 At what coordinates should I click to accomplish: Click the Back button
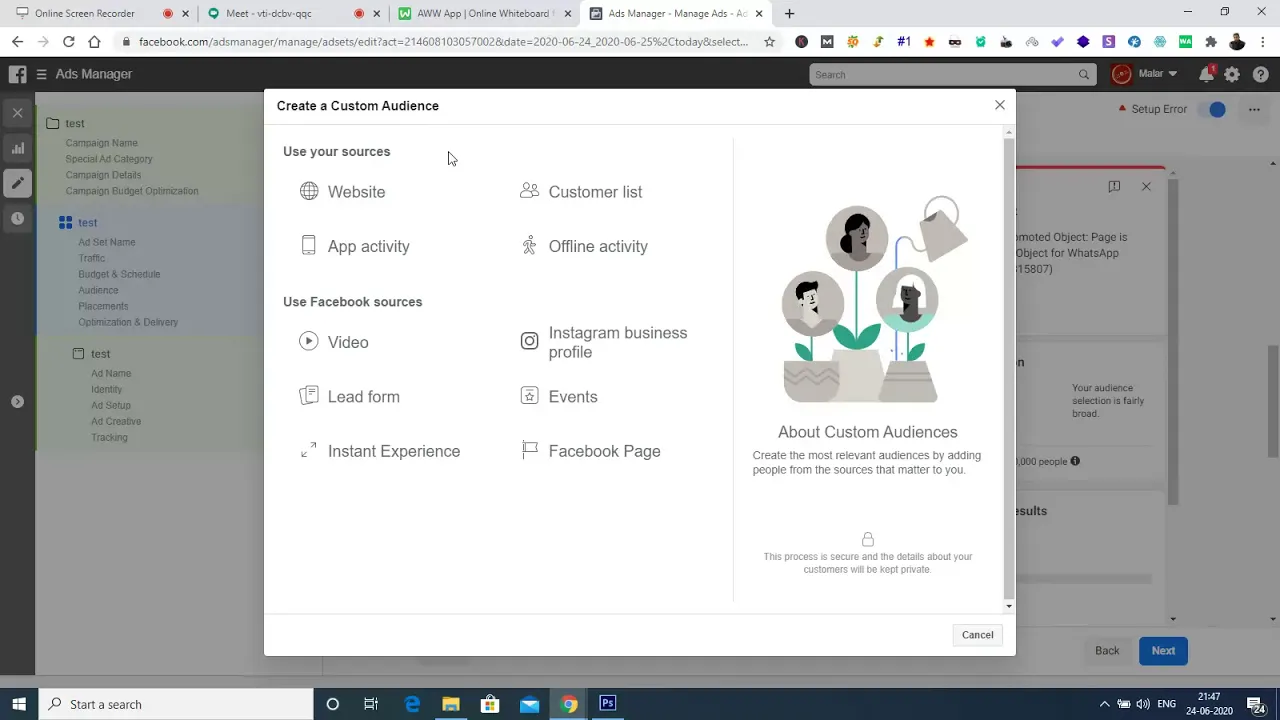click(1107, 650)
